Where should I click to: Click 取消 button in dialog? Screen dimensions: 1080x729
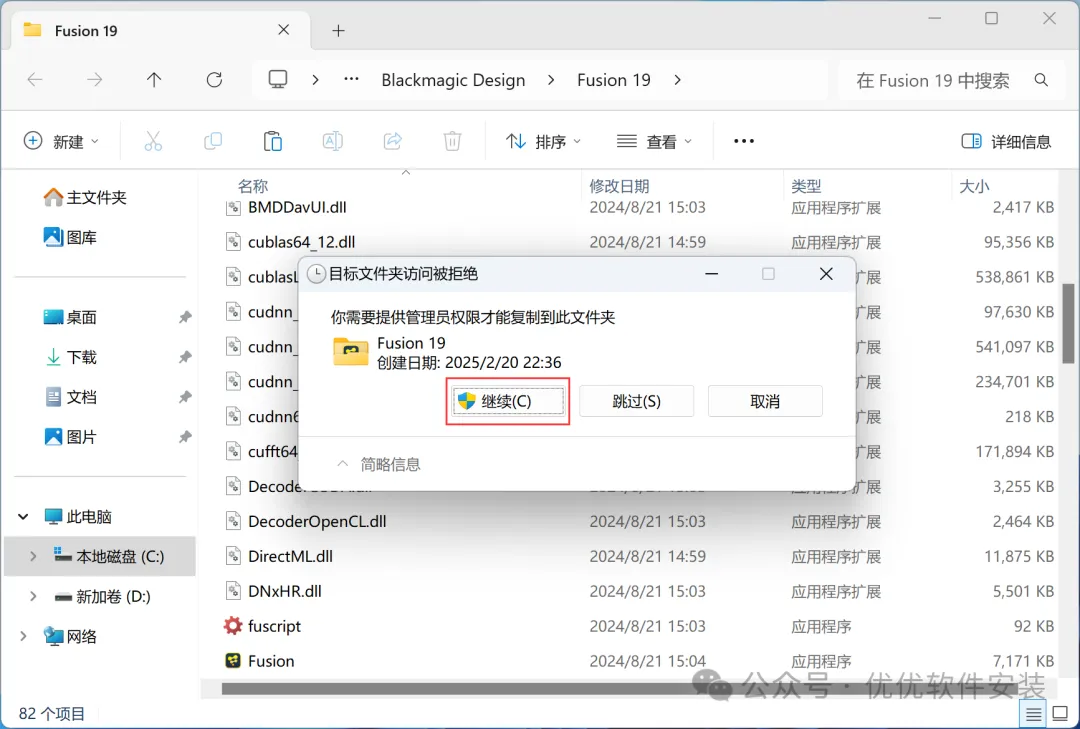[x=765, y=401]
